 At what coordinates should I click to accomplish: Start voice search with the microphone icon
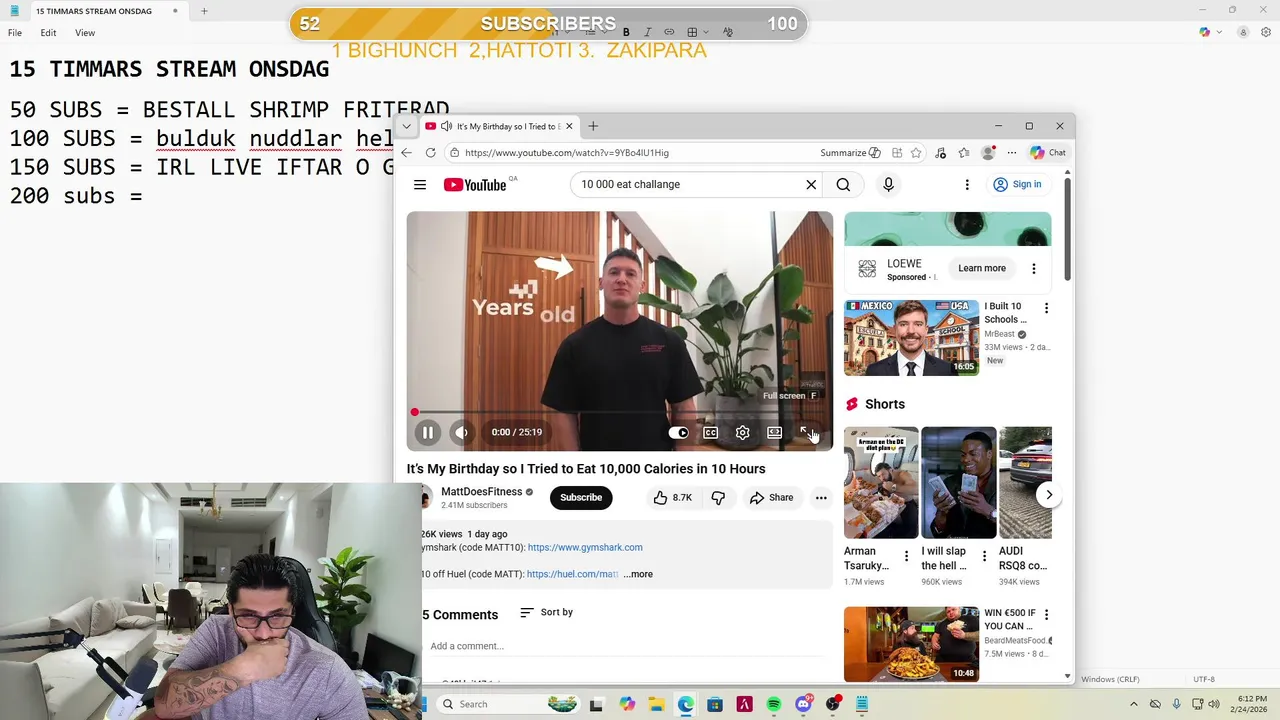click(x=888, y=184)
